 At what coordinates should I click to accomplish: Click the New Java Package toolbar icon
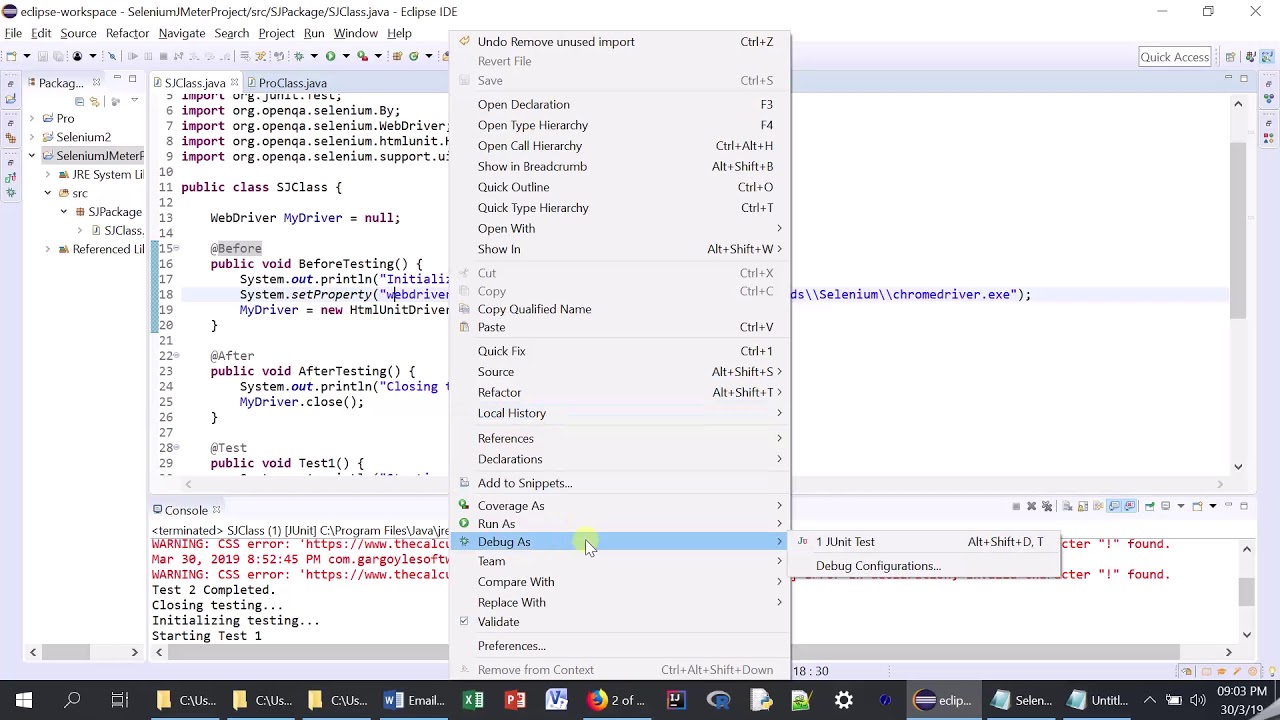pos(397,56)
